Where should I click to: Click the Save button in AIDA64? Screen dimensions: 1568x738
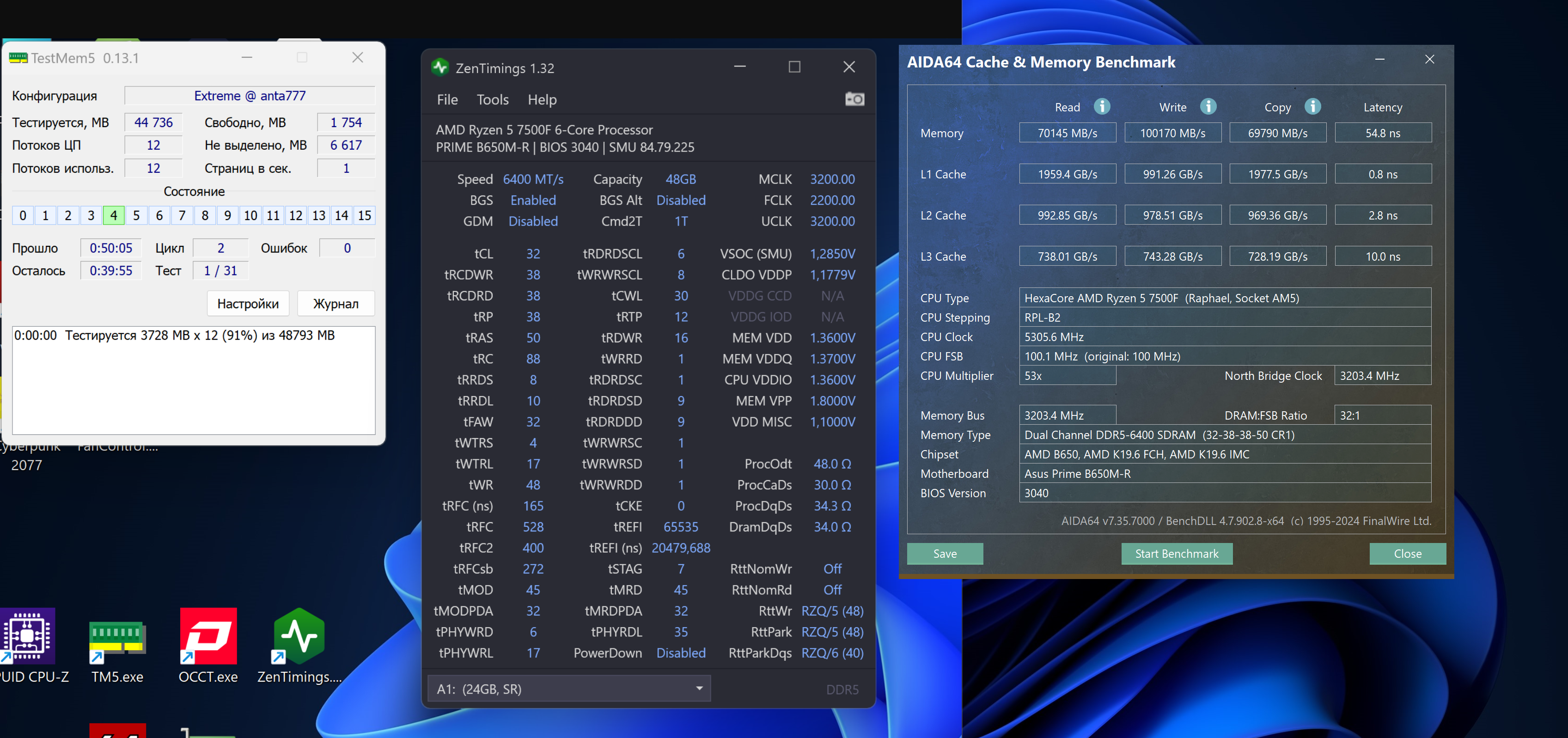pyautogui.click(x=945, y=554)
